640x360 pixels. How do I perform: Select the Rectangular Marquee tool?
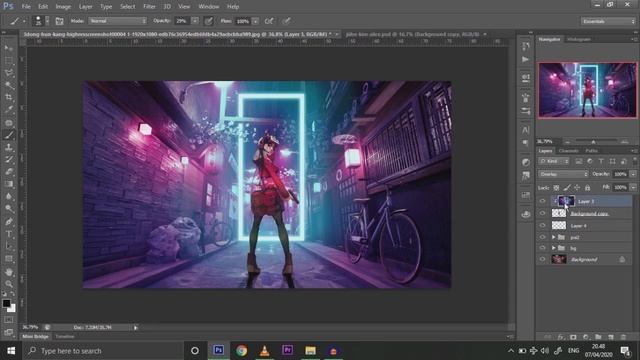tap(9, 60)
